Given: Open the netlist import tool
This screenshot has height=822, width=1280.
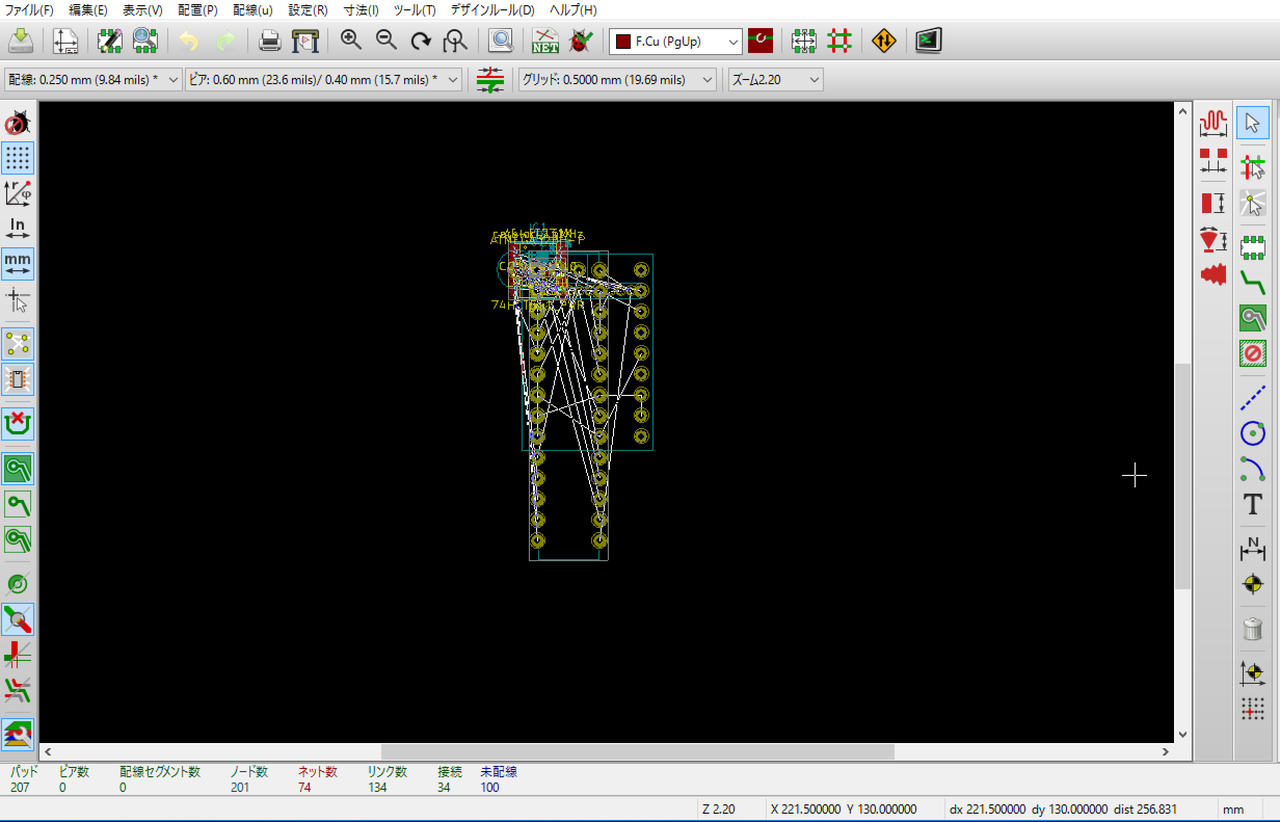Looking at the screenshot, I should (x=545, y=41).
